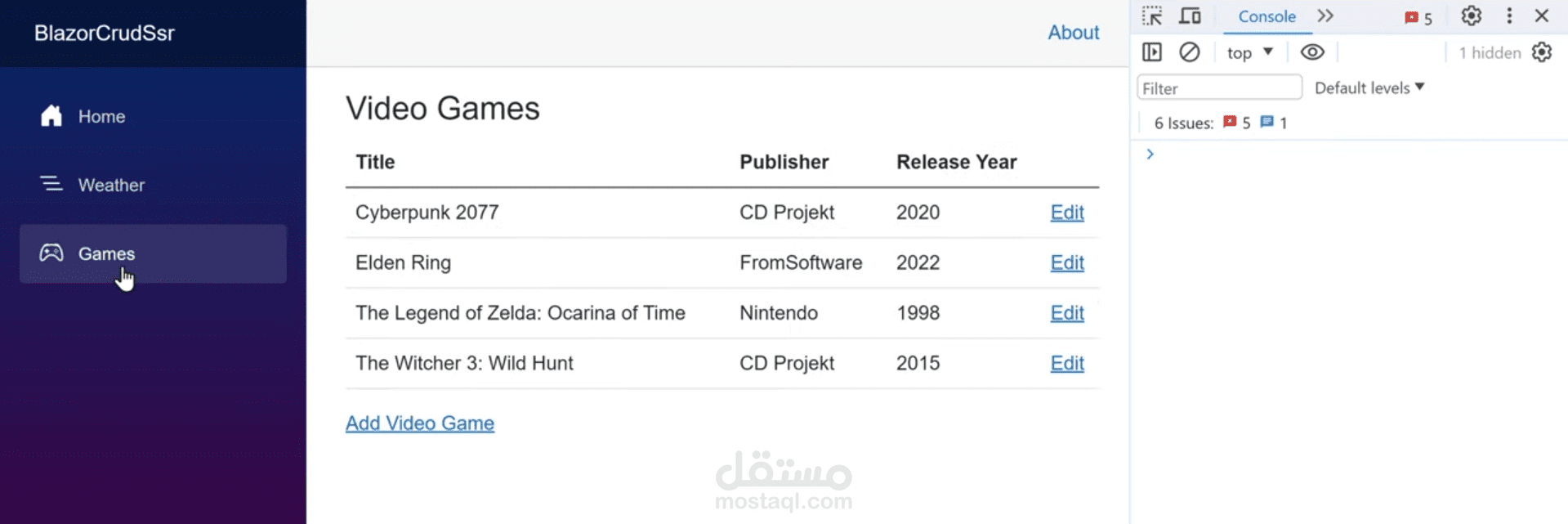The width and height of the screenshot is (1568, 524).
Task: Click Edit link for Elden Ring
Action: [x=1067, y=262]
